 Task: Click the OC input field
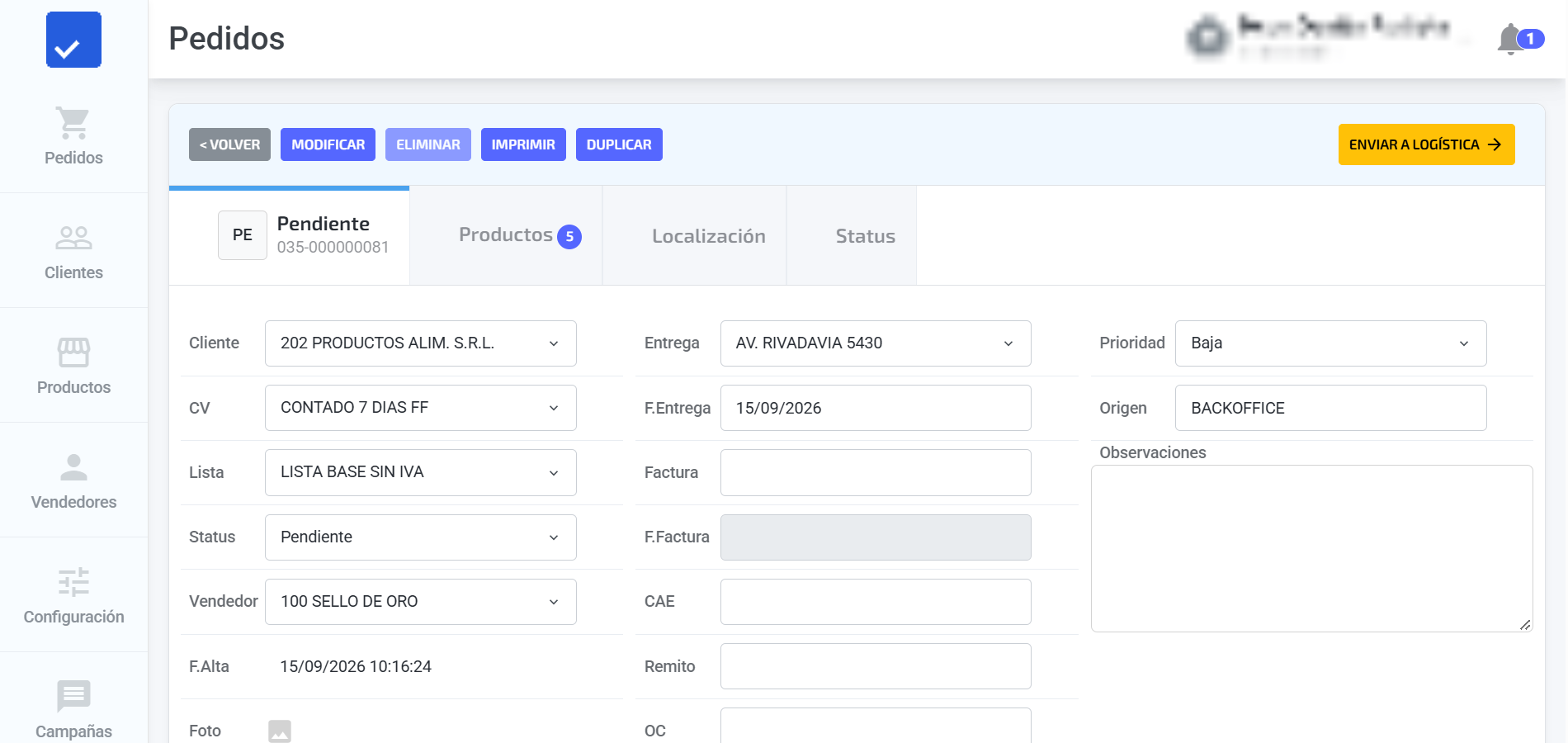(x=876, y=726)
